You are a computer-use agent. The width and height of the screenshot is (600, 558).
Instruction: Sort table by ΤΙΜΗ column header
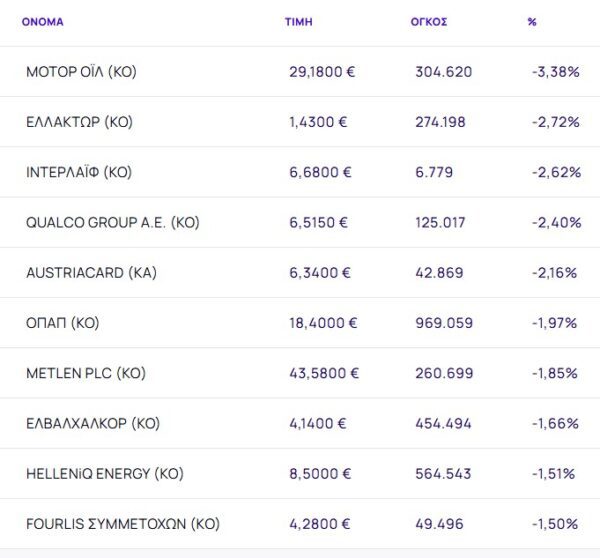[298, 21]
